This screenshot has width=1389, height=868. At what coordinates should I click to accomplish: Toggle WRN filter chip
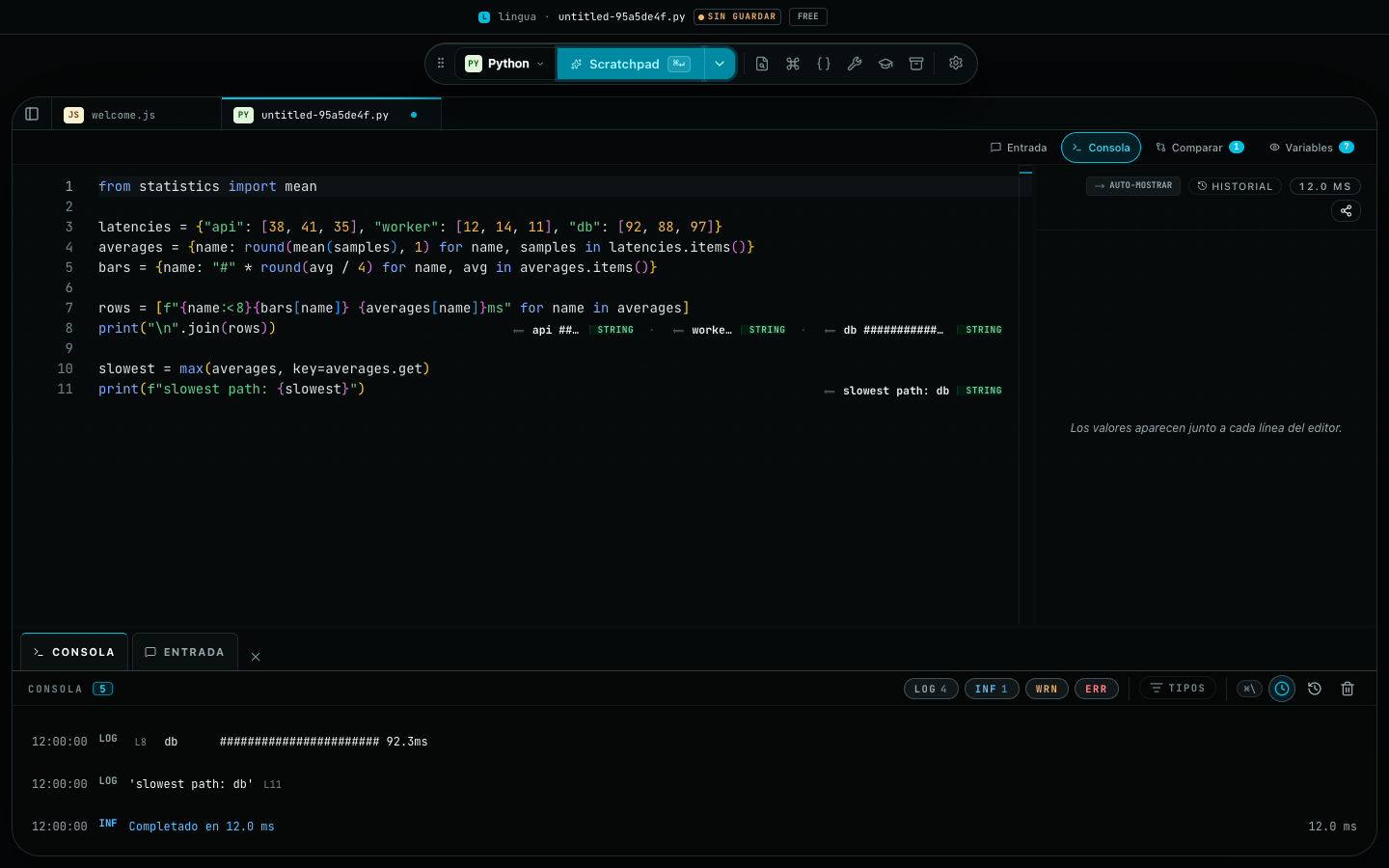(1047, 689)
